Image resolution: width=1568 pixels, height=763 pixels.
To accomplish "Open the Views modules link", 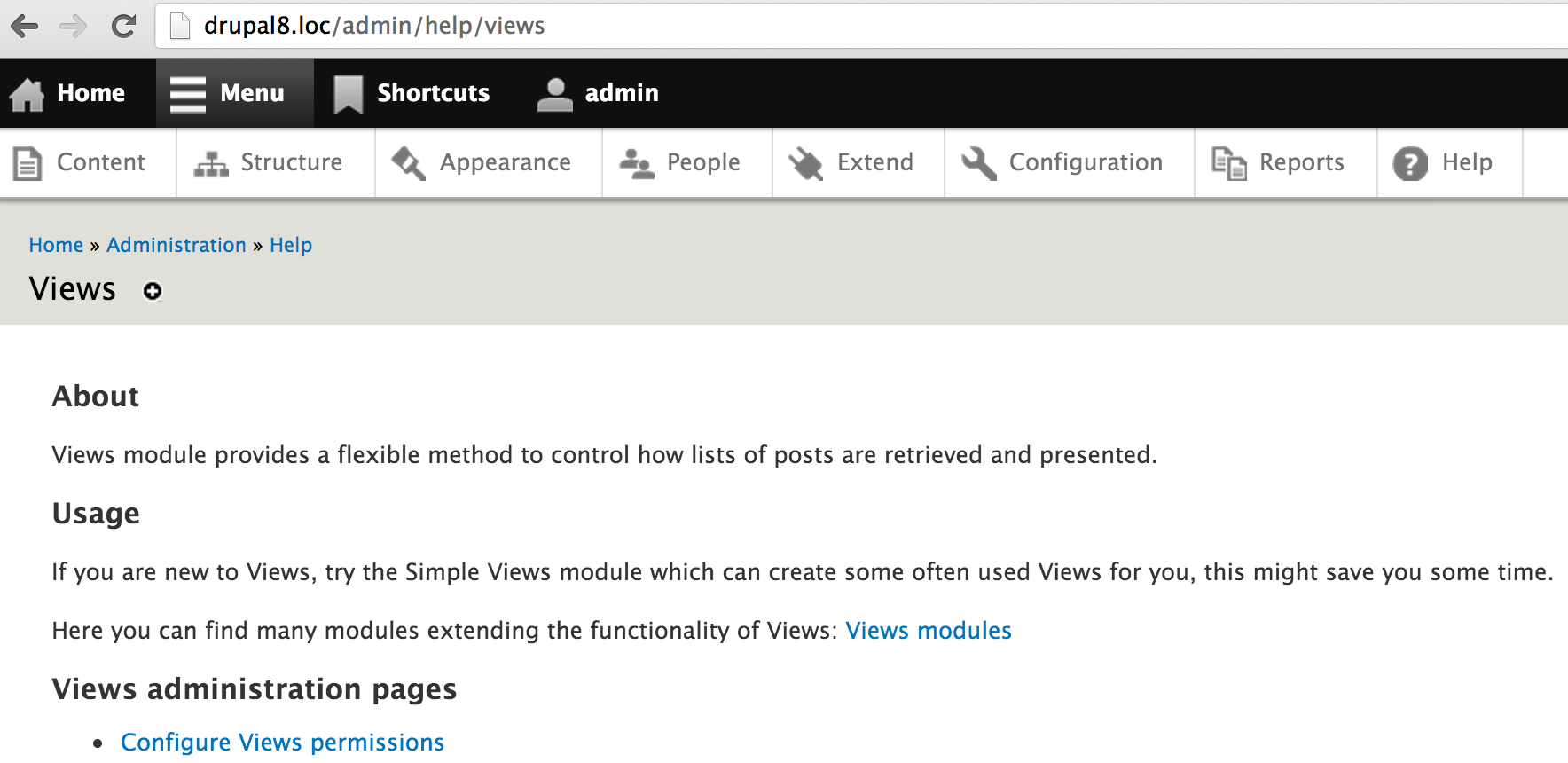I will point(928,631).
